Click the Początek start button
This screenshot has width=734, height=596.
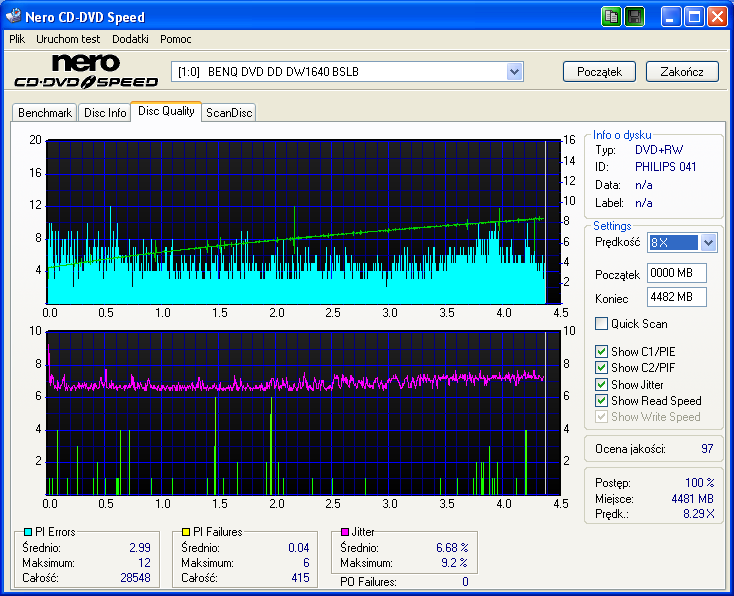[599, 72]
